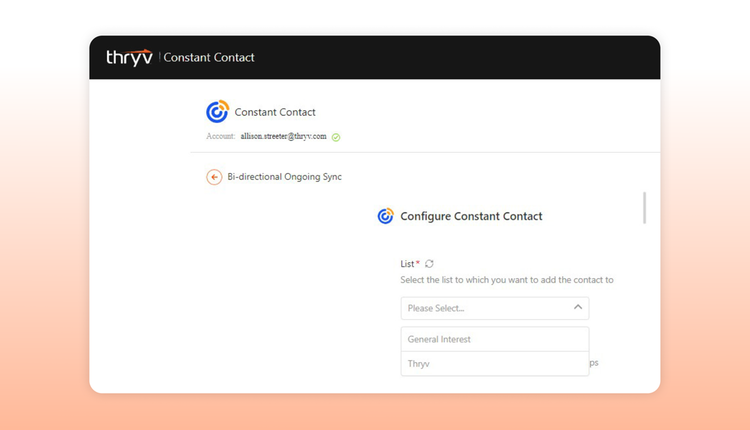Refresh the List options with the reload icon
This screenshot has width=750, height=430.
[430, 264]
